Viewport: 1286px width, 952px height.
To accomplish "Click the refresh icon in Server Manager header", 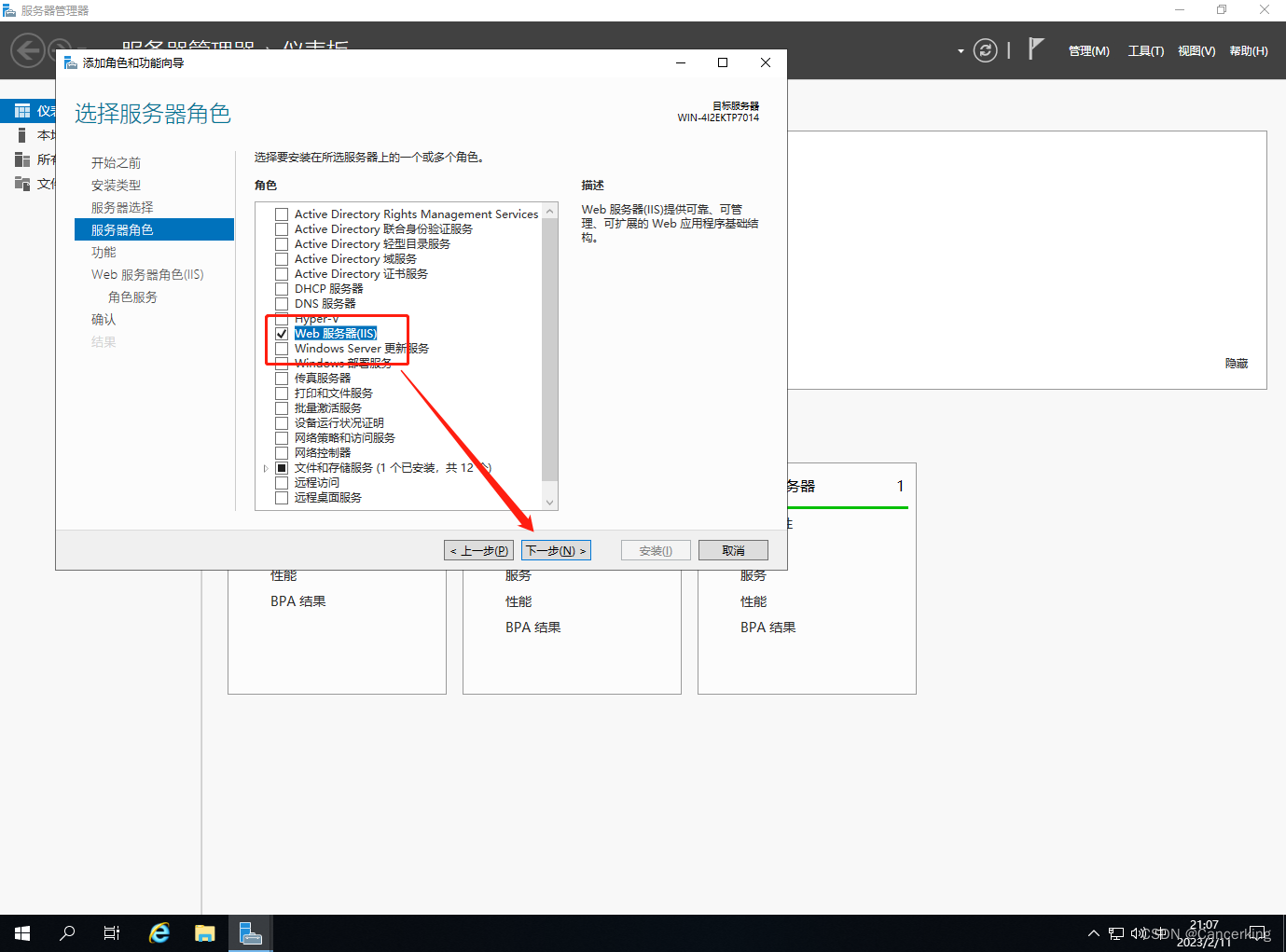I will click(x=985, y=50).
